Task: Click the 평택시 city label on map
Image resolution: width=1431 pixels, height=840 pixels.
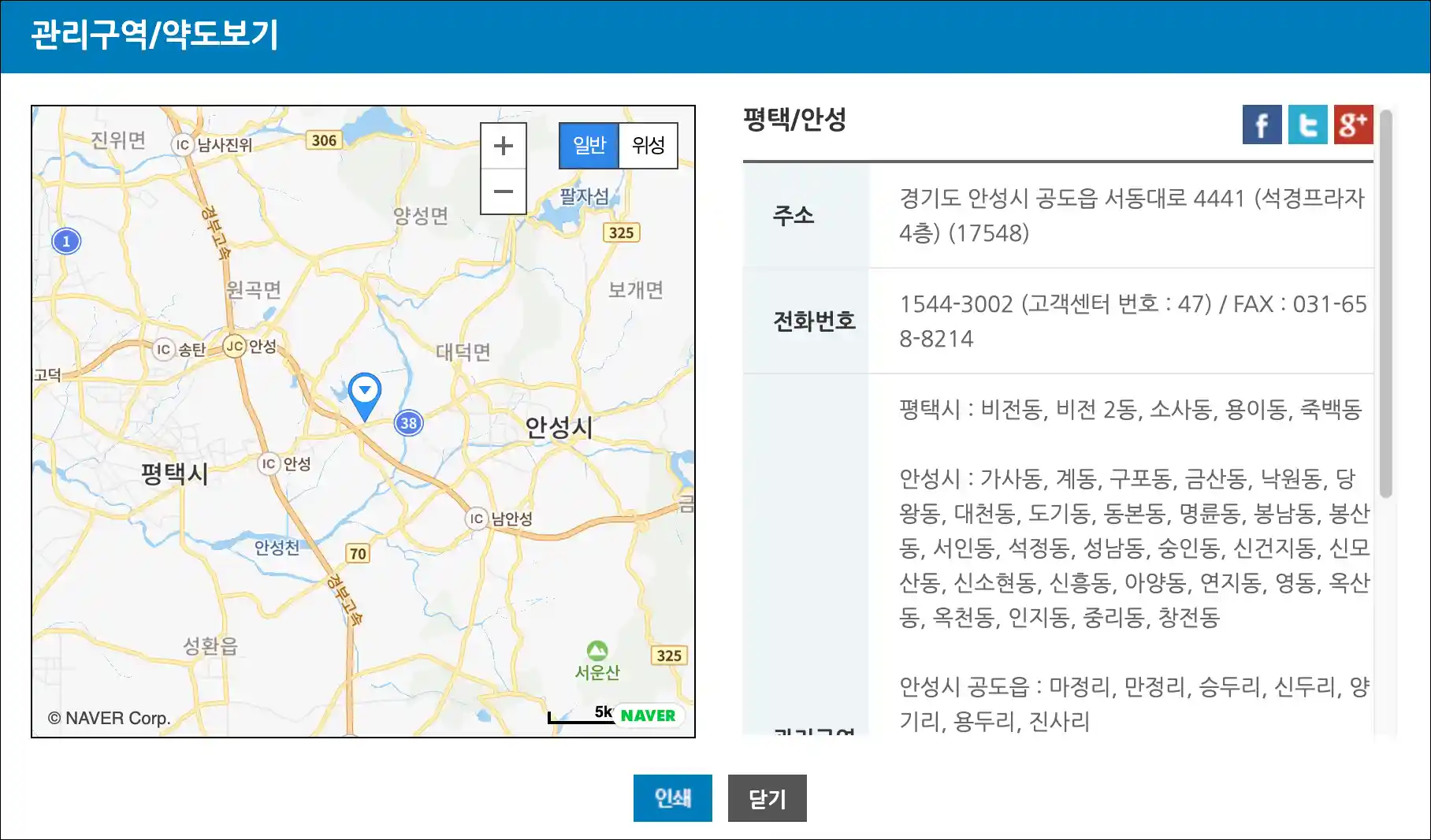Action: point(174,474)
